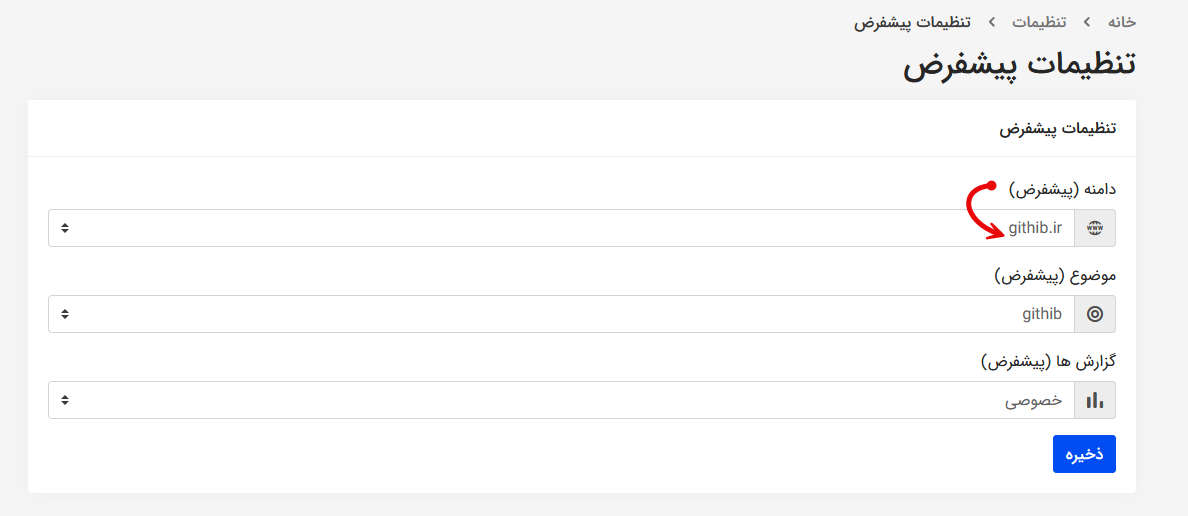Click the www globe icon beside domain field
This screenshot has width=1188, height=516.
[1095, 228]
